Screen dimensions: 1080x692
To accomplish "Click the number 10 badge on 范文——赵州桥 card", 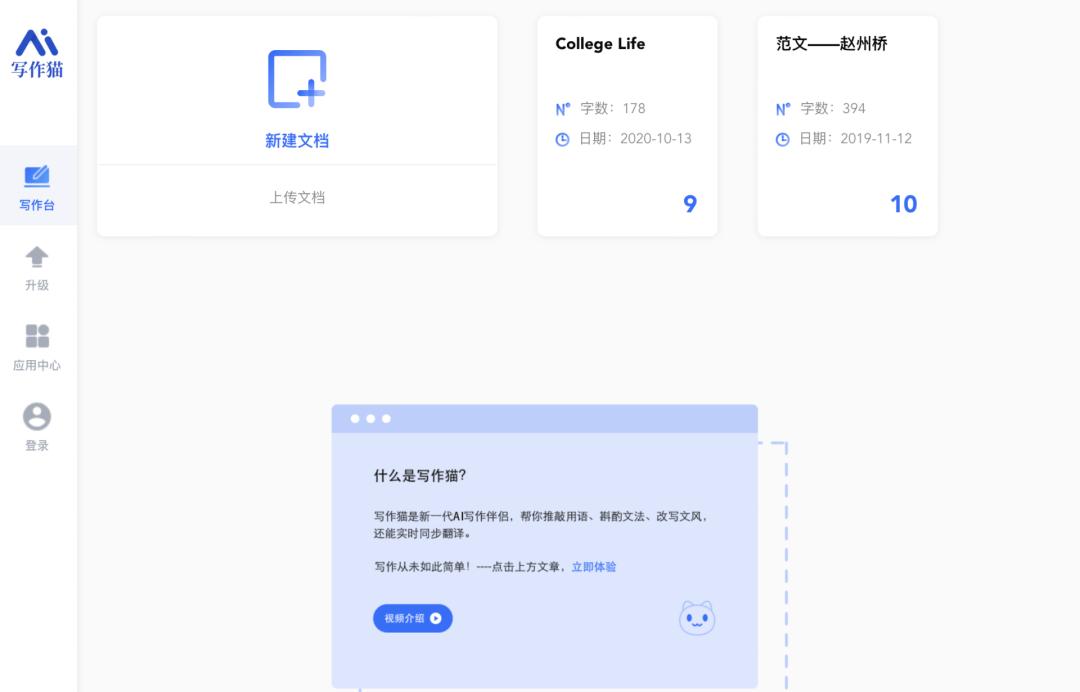I will (904, 204).
